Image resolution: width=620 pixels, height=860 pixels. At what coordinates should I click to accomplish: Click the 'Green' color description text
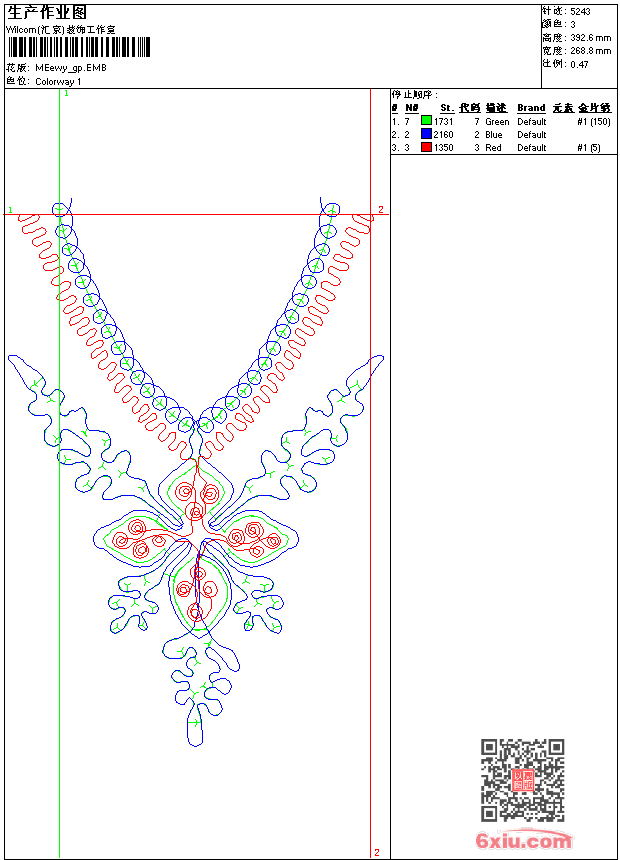(497, 121)
